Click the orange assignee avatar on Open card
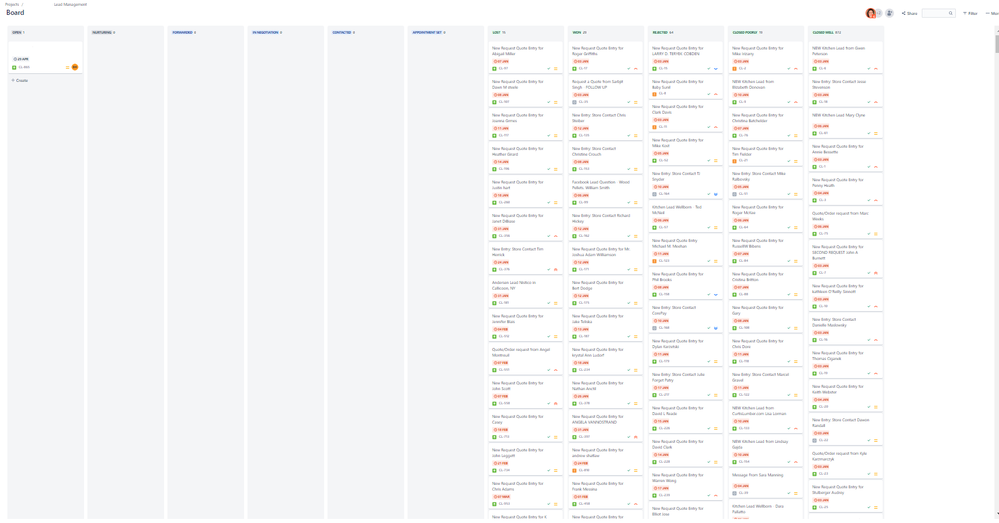 tap(75, 67)
